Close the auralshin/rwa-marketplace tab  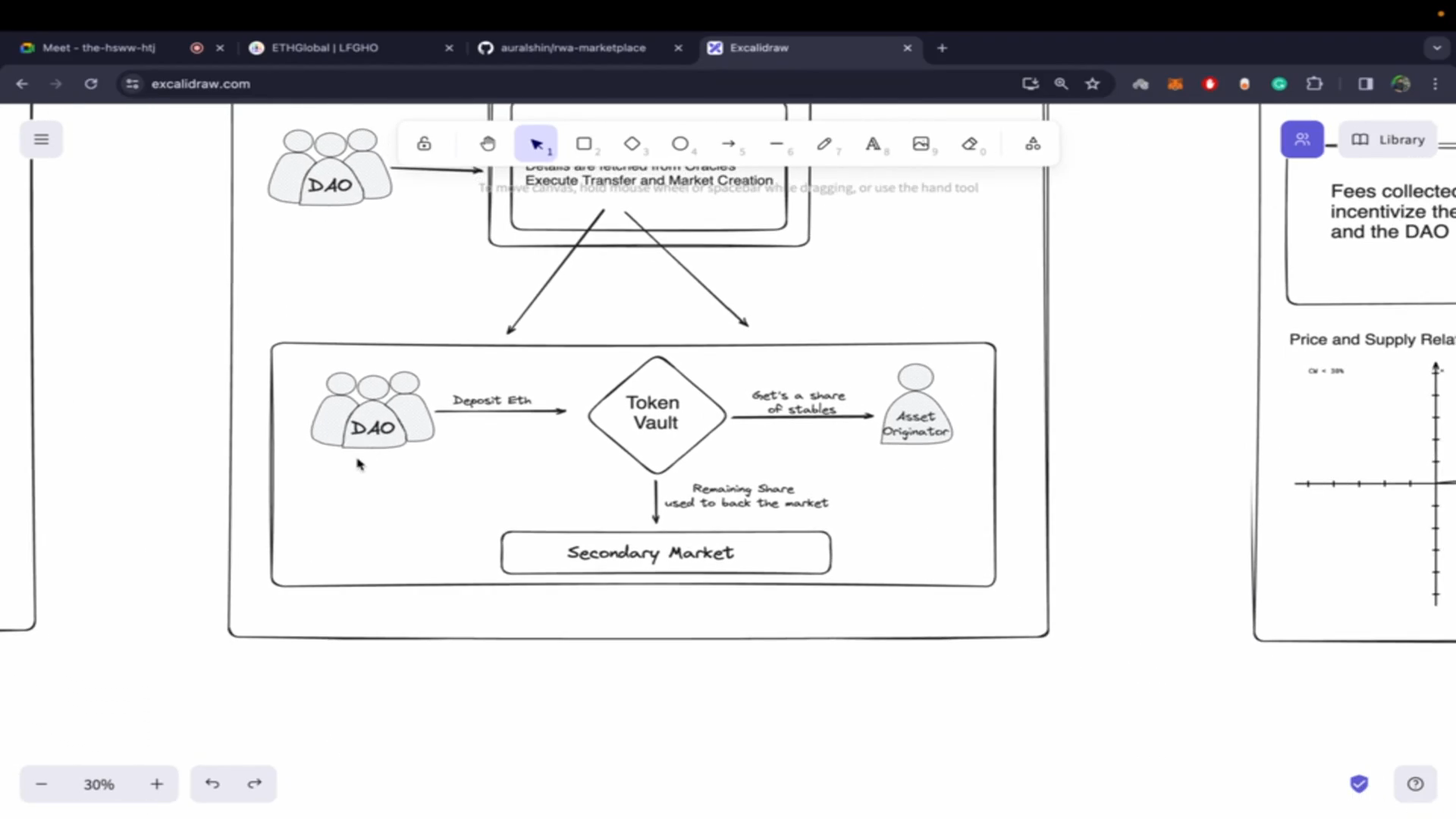678,48
